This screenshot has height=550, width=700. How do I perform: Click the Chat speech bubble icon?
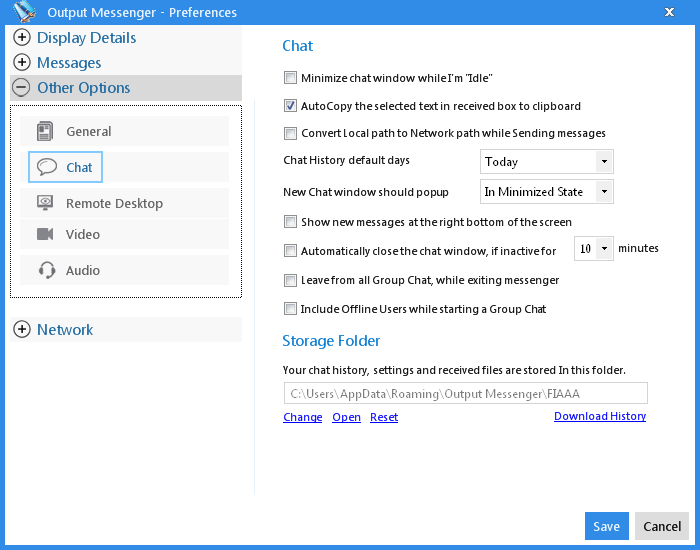46,167
